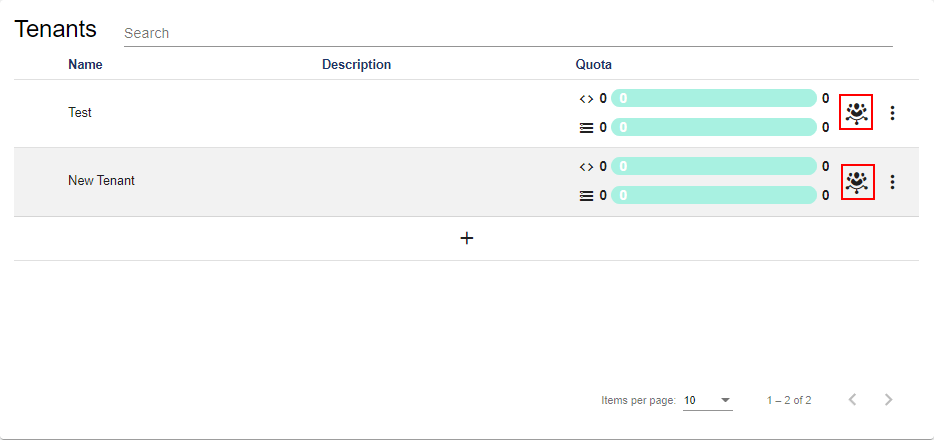Expand the items per page dropdown
934x440 pixels.
(x=708, y=400)
